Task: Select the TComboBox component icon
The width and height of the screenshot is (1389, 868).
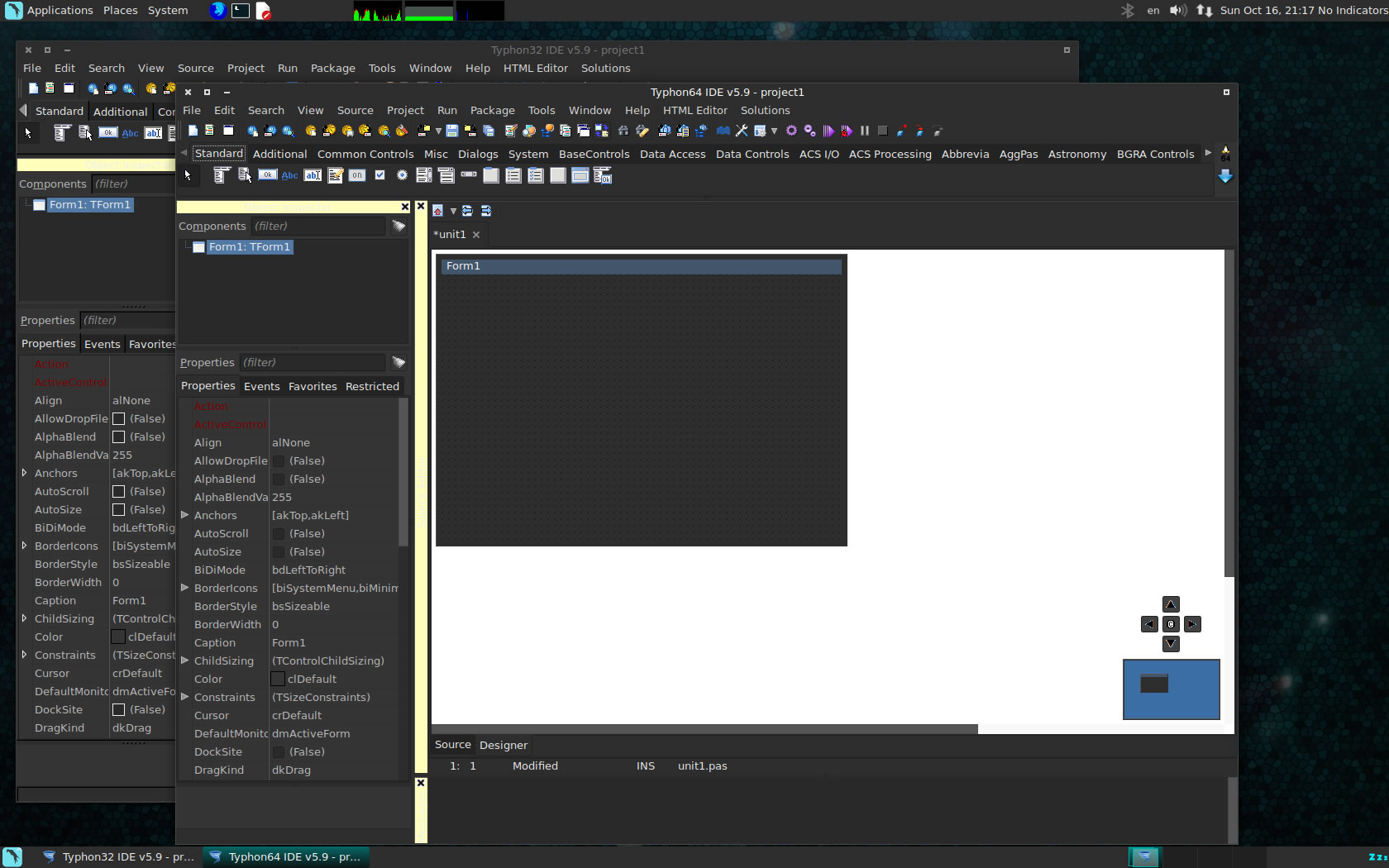Action: [x=446, y=175]
